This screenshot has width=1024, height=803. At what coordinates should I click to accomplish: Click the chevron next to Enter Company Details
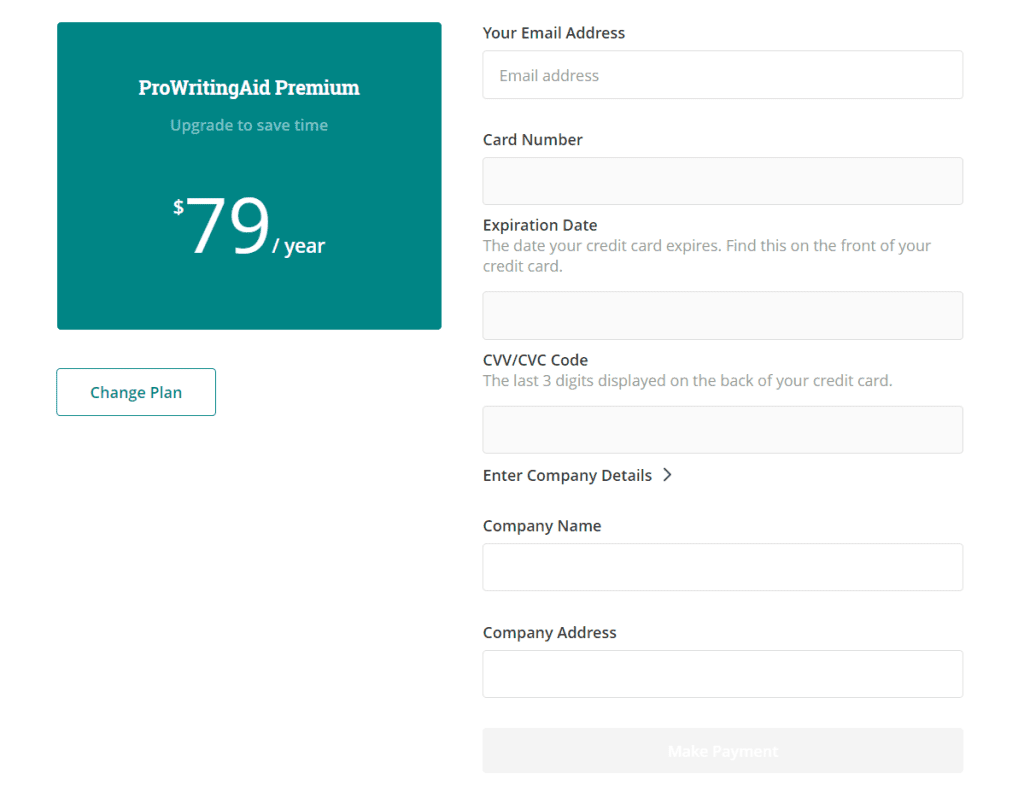pos(667,475)
